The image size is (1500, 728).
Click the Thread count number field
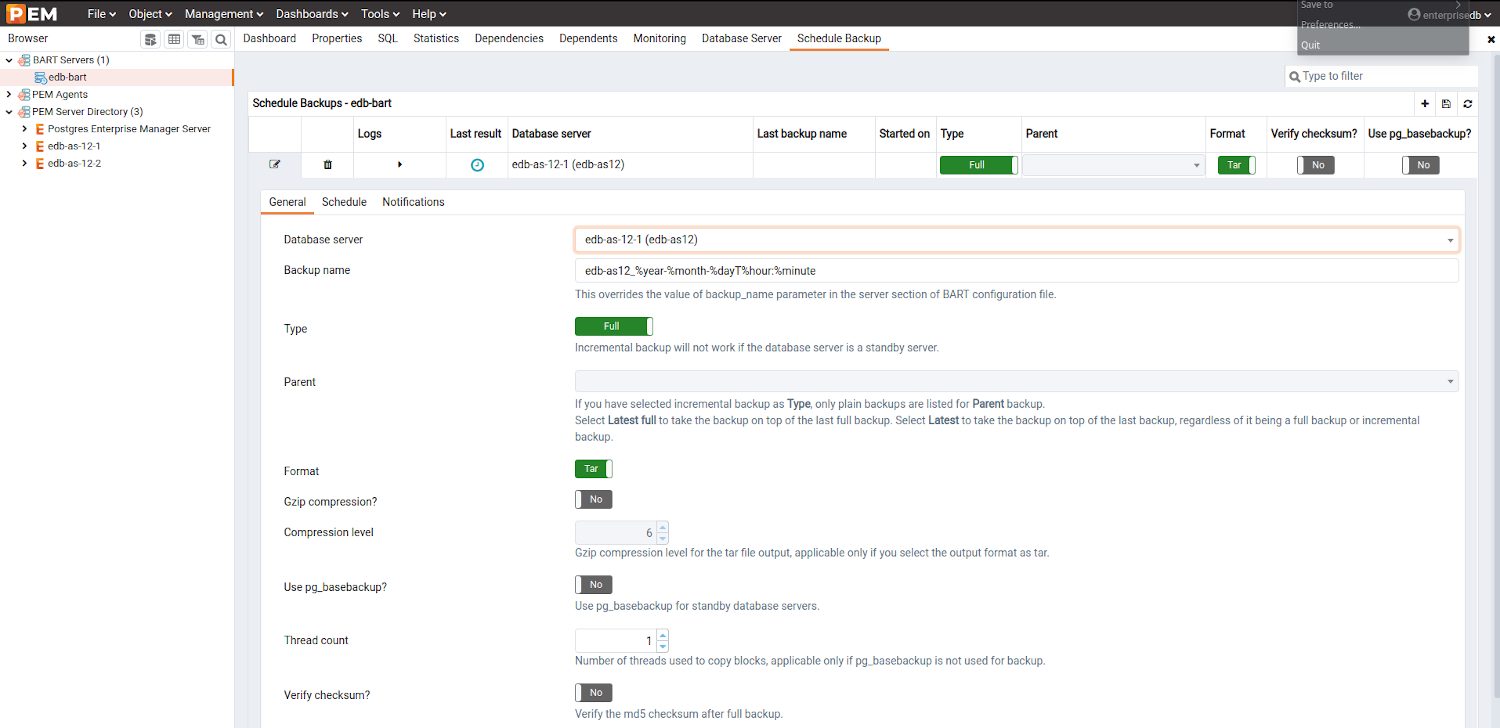(x=615, y=641)
